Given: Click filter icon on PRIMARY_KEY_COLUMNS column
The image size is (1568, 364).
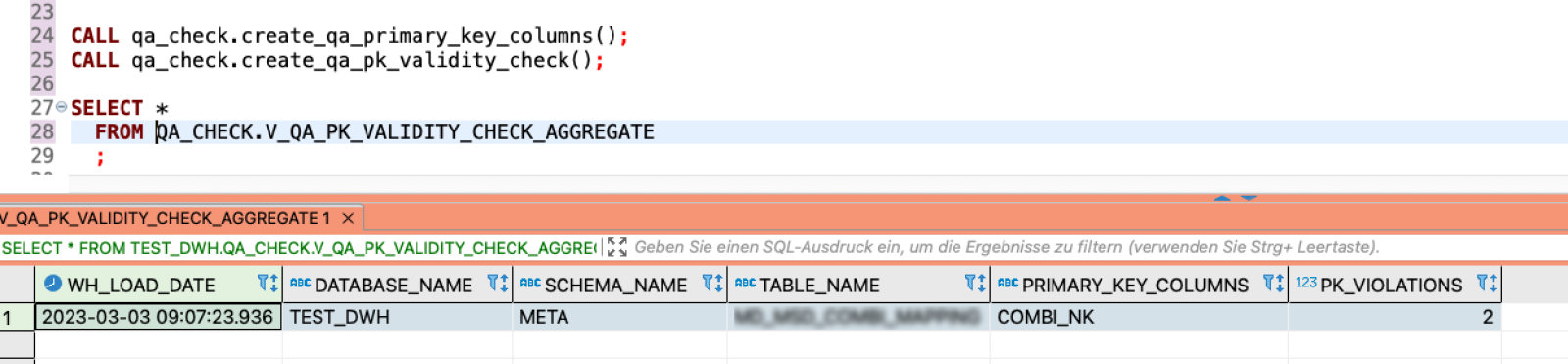Looking at the screenshot, I should pos(1273,284).
